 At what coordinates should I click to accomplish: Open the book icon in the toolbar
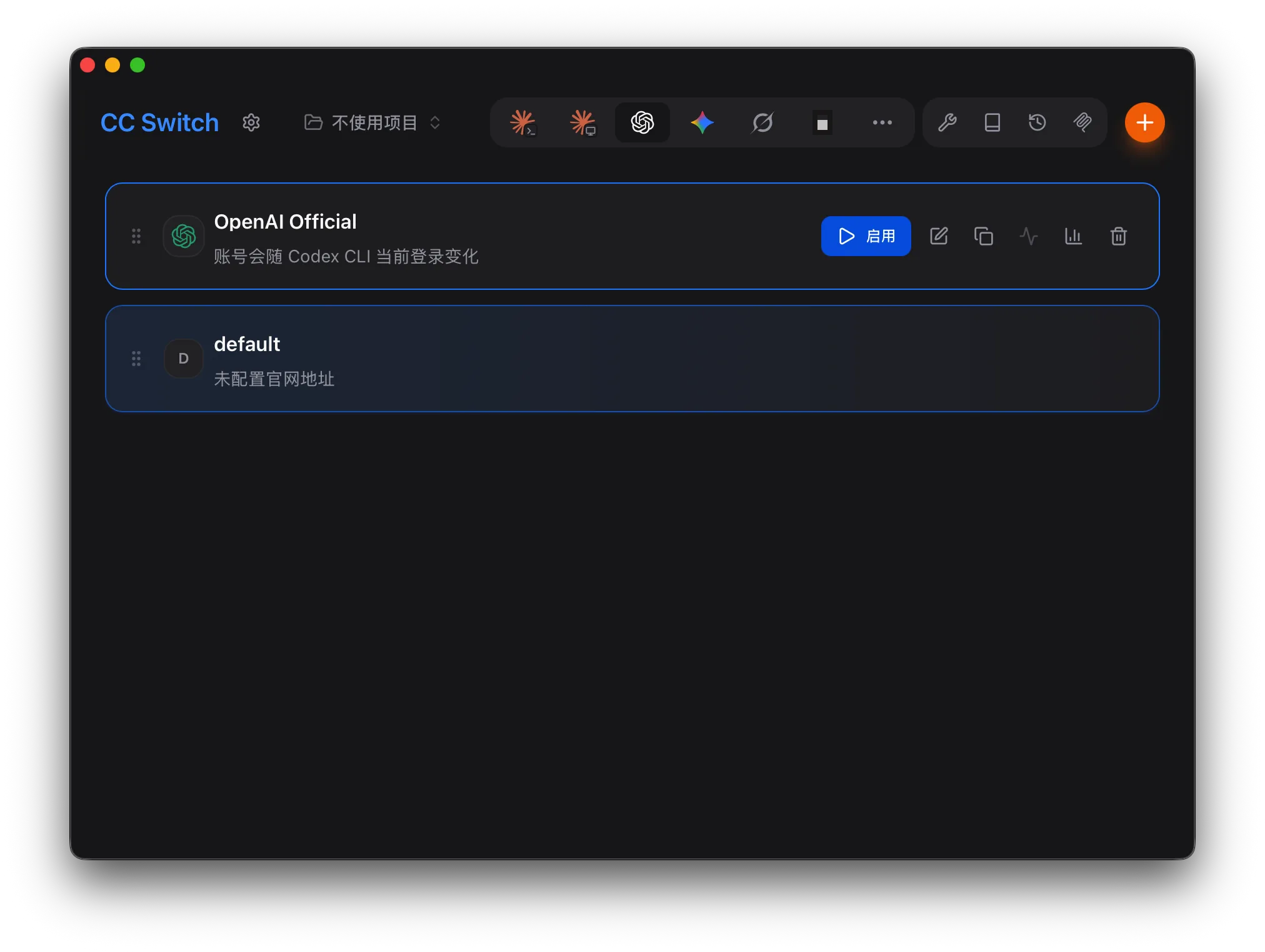coord(992,122)
